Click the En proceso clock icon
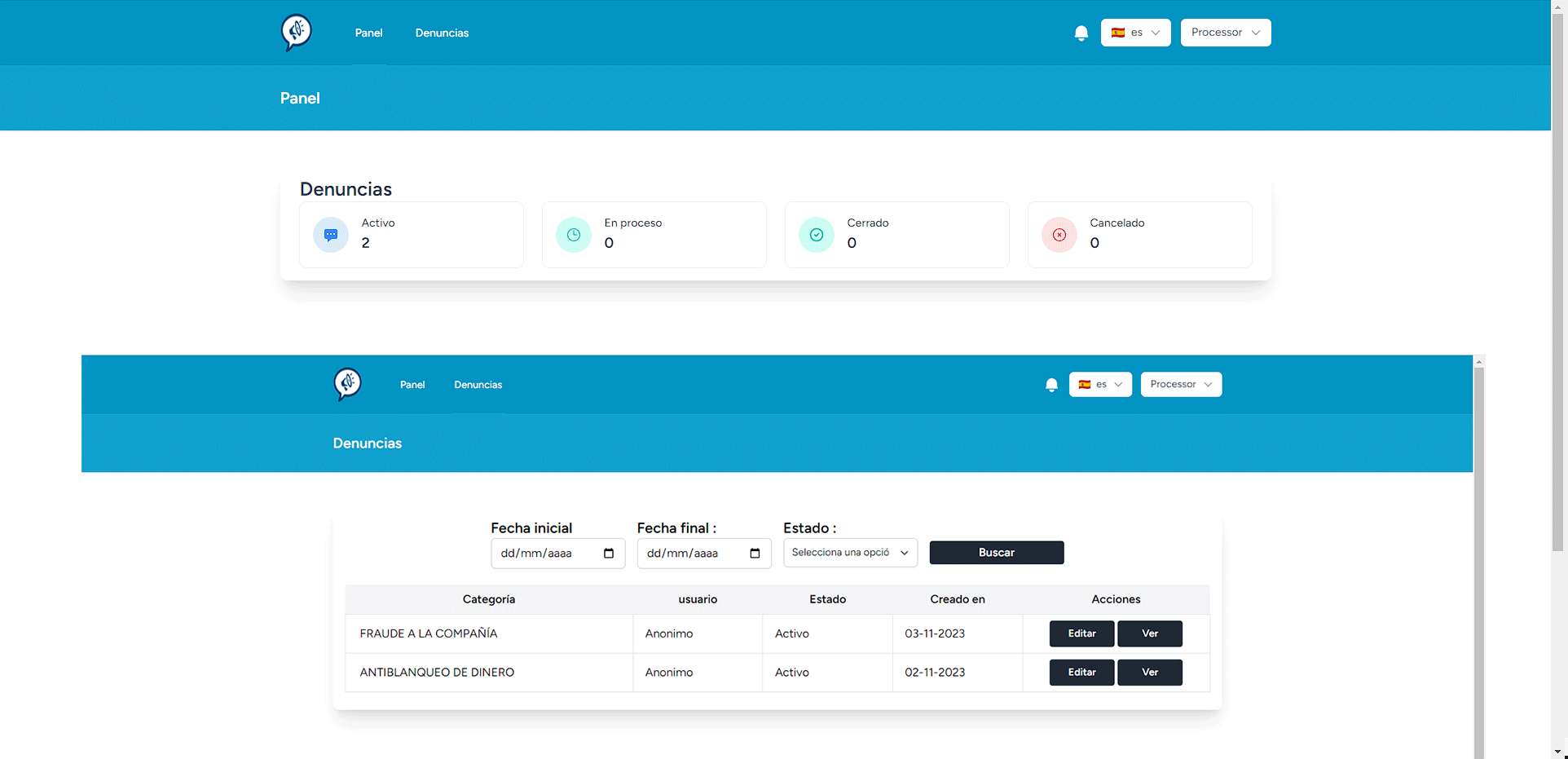Viewport: 1568px width, 759px height. (574, 235)
